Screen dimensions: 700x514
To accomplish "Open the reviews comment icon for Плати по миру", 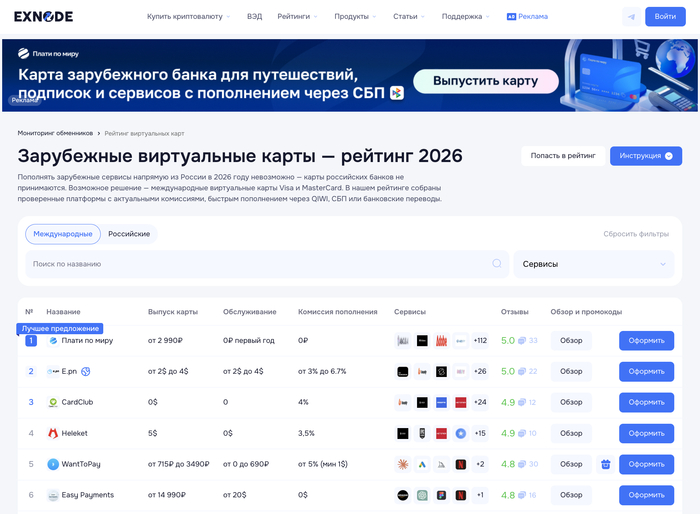I will point(522,341).
